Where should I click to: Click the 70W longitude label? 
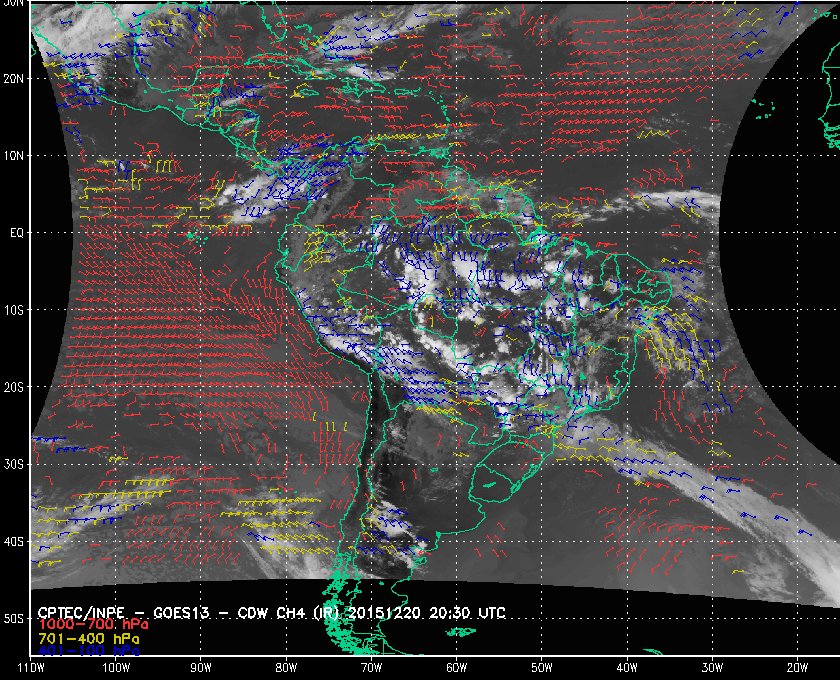click(x=371, y=668)
